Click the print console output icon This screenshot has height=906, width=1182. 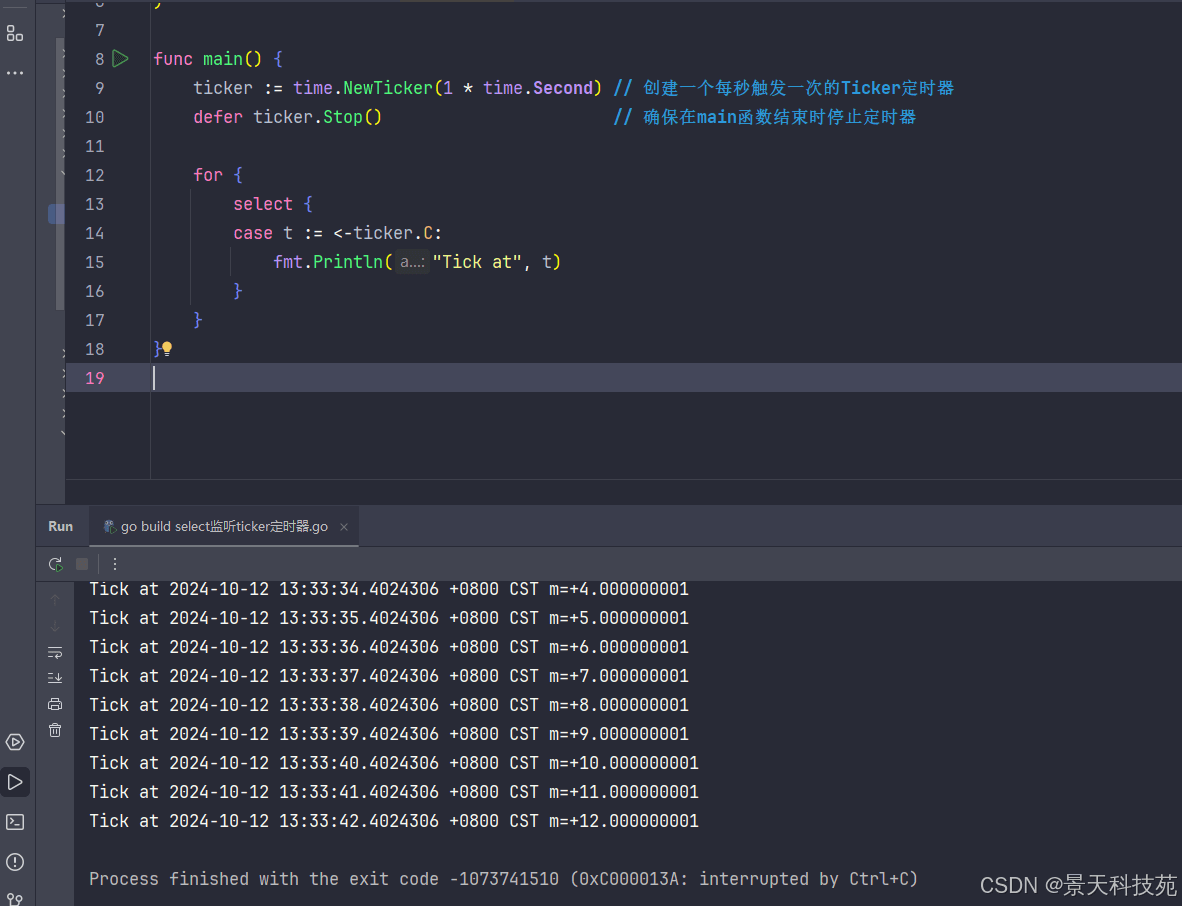(x=55, y=704)
